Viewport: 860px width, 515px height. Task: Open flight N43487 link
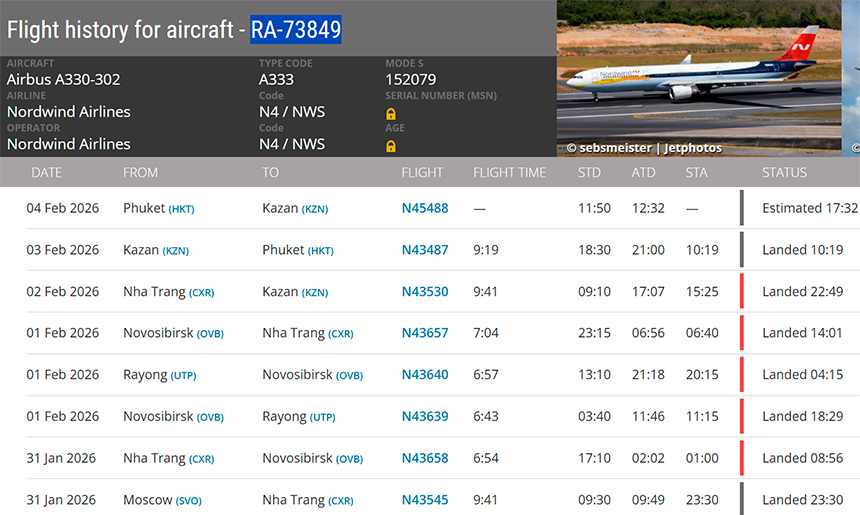coord(425,250)
